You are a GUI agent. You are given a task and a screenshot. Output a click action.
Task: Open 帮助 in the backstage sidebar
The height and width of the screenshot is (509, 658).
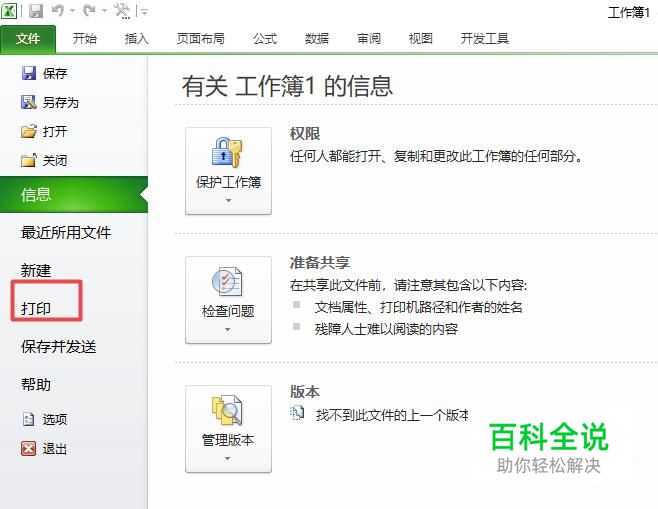click(36, 384)
